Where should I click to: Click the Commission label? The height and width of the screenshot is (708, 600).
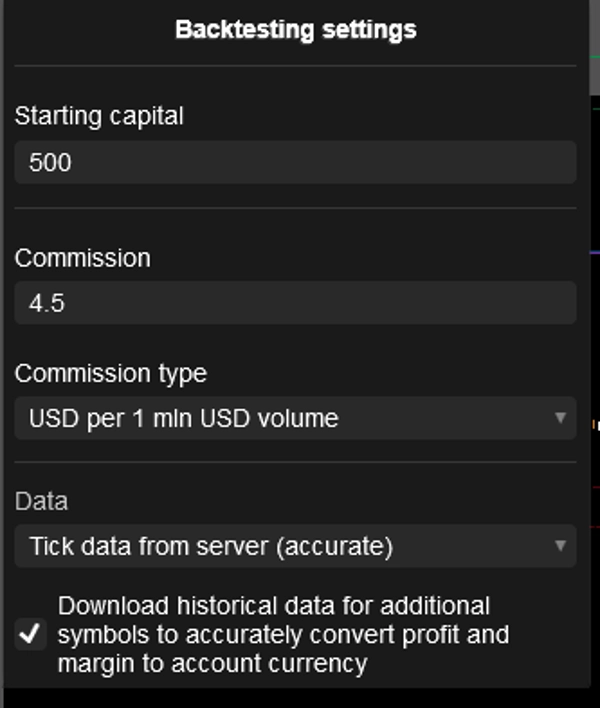click(82, 258)
